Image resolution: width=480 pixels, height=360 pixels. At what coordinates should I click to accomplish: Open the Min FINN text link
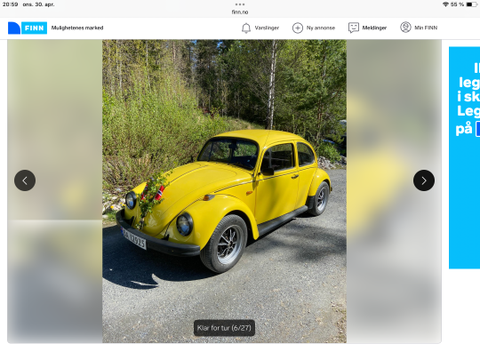point(426,28)
